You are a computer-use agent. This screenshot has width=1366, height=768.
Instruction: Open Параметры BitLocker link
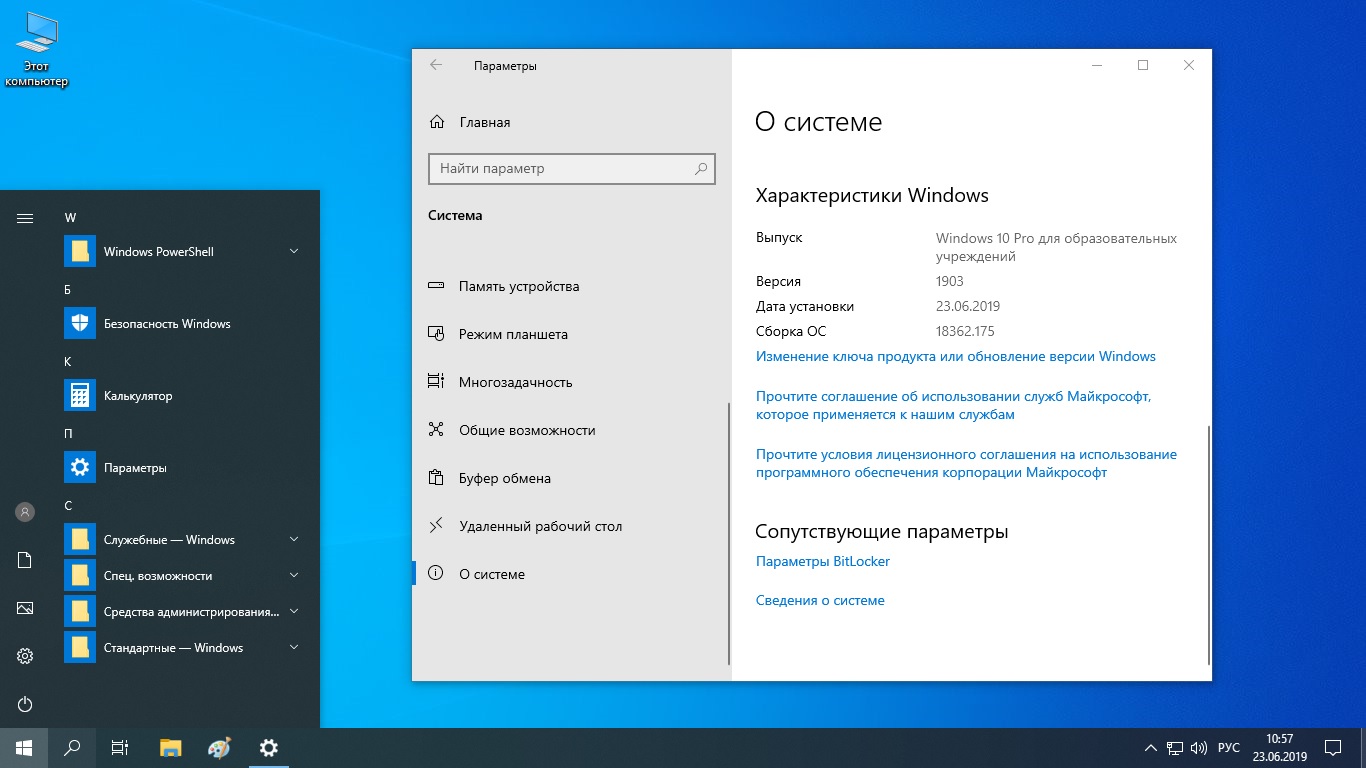point(823,561)
